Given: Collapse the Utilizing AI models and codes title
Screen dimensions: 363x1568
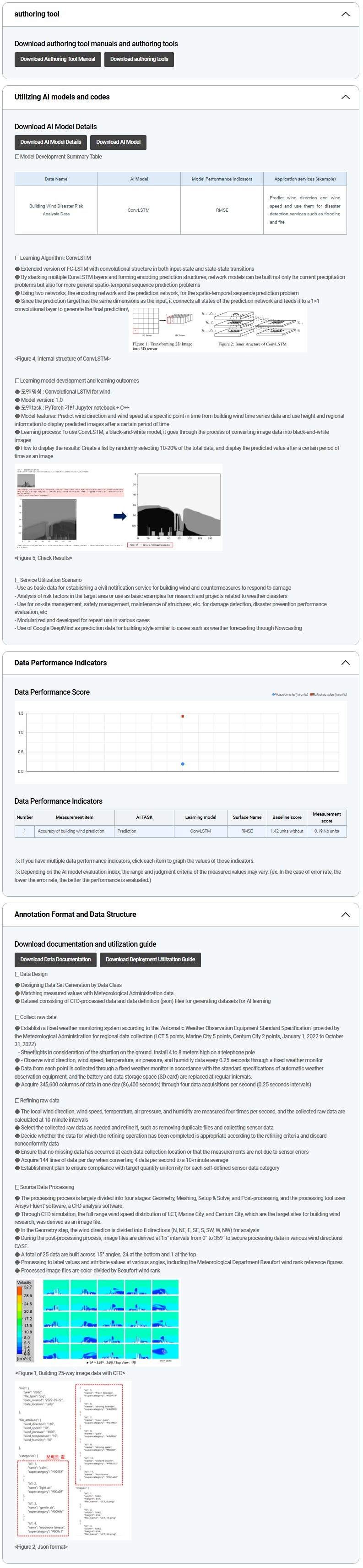Looking at the screenshot, I should pyautogui.click(x=62, y=97).
